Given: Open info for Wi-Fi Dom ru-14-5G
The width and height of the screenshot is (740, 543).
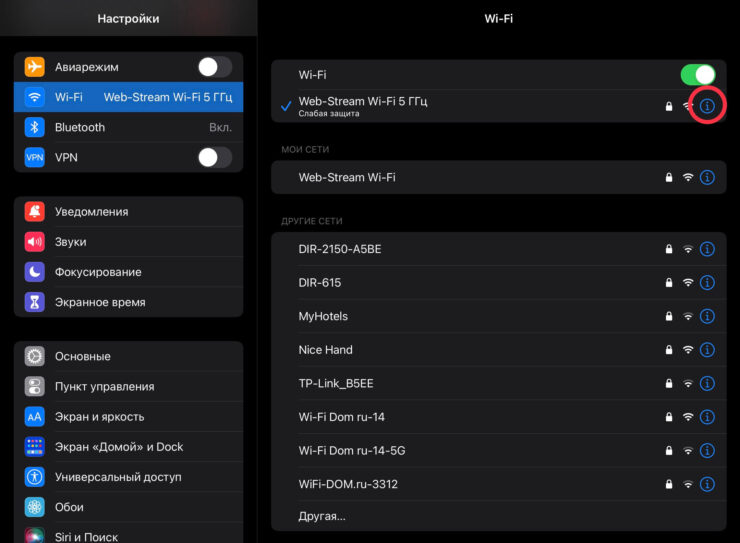Looking at the screenshot, I should (x=706, y=451).
